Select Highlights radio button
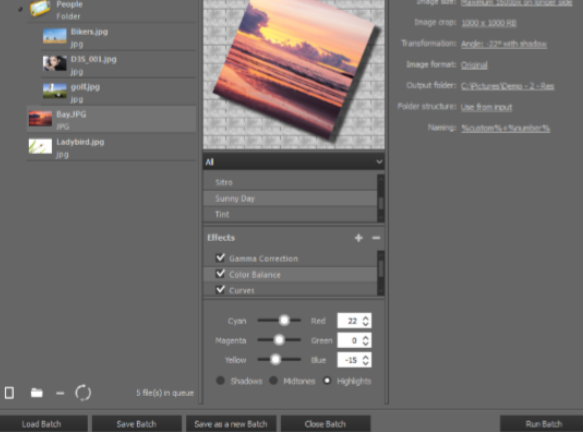The image size is (583, 432). pos(327,381)
